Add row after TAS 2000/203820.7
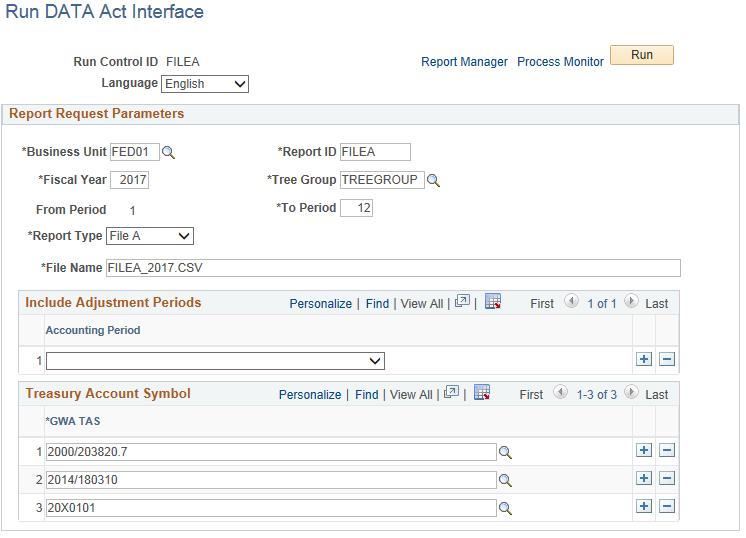This screenshot has height=538, width=746. (x=644, y=450)
